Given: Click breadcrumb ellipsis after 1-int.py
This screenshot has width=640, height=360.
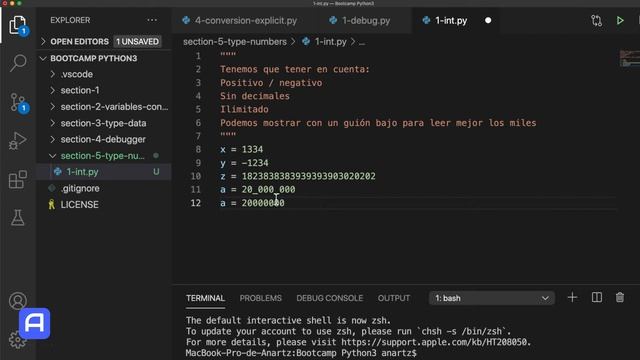Looking at the screenshot, I should [362, 42].
